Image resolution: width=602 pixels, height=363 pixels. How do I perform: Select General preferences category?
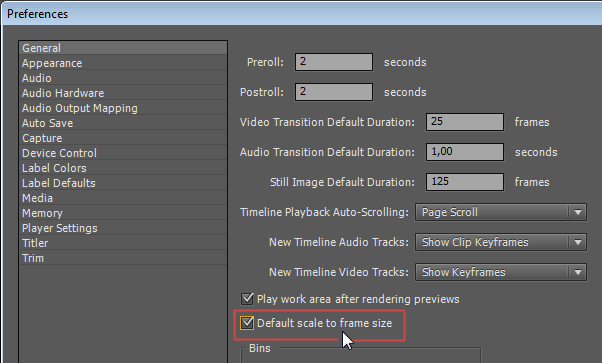click(123, 48)
